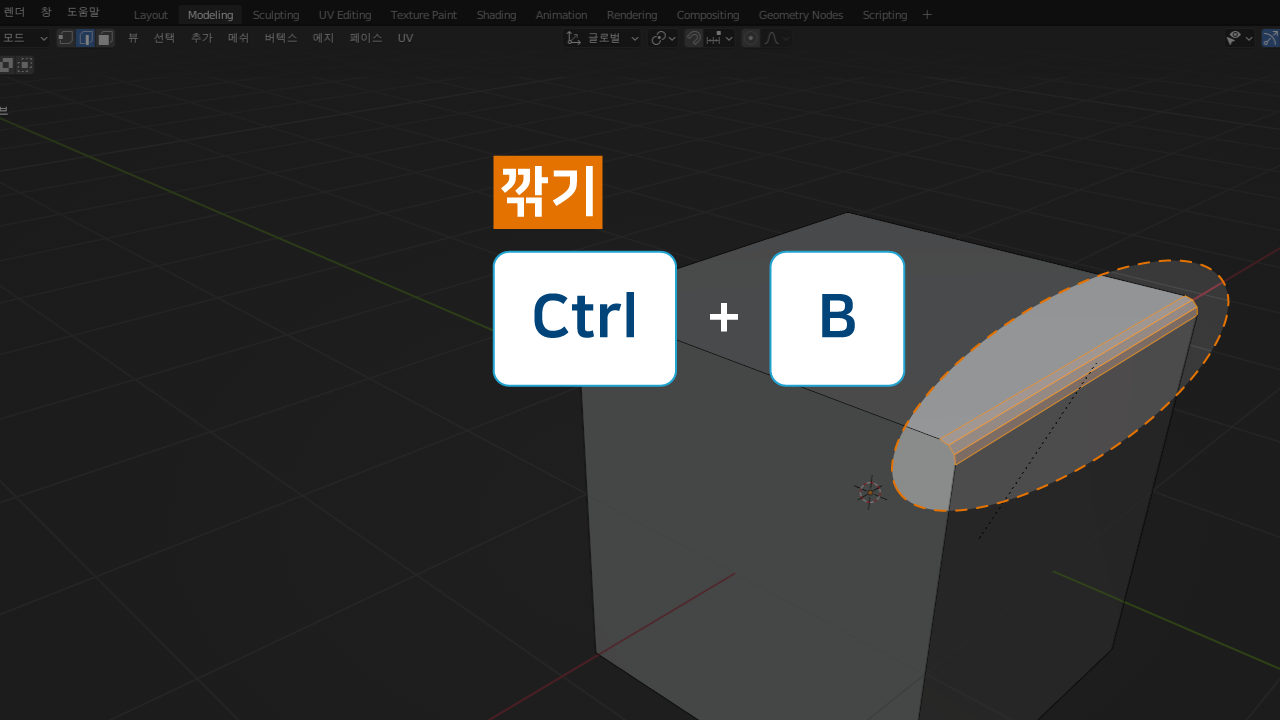Select vertex select mode icon

(x=66, y=38)
